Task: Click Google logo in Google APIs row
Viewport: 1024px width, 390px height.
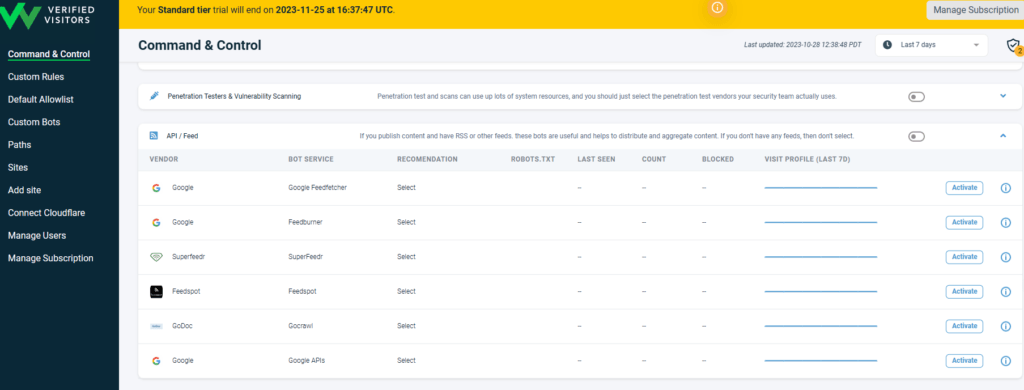Action: pyautogui.click(x=156, y=361)
